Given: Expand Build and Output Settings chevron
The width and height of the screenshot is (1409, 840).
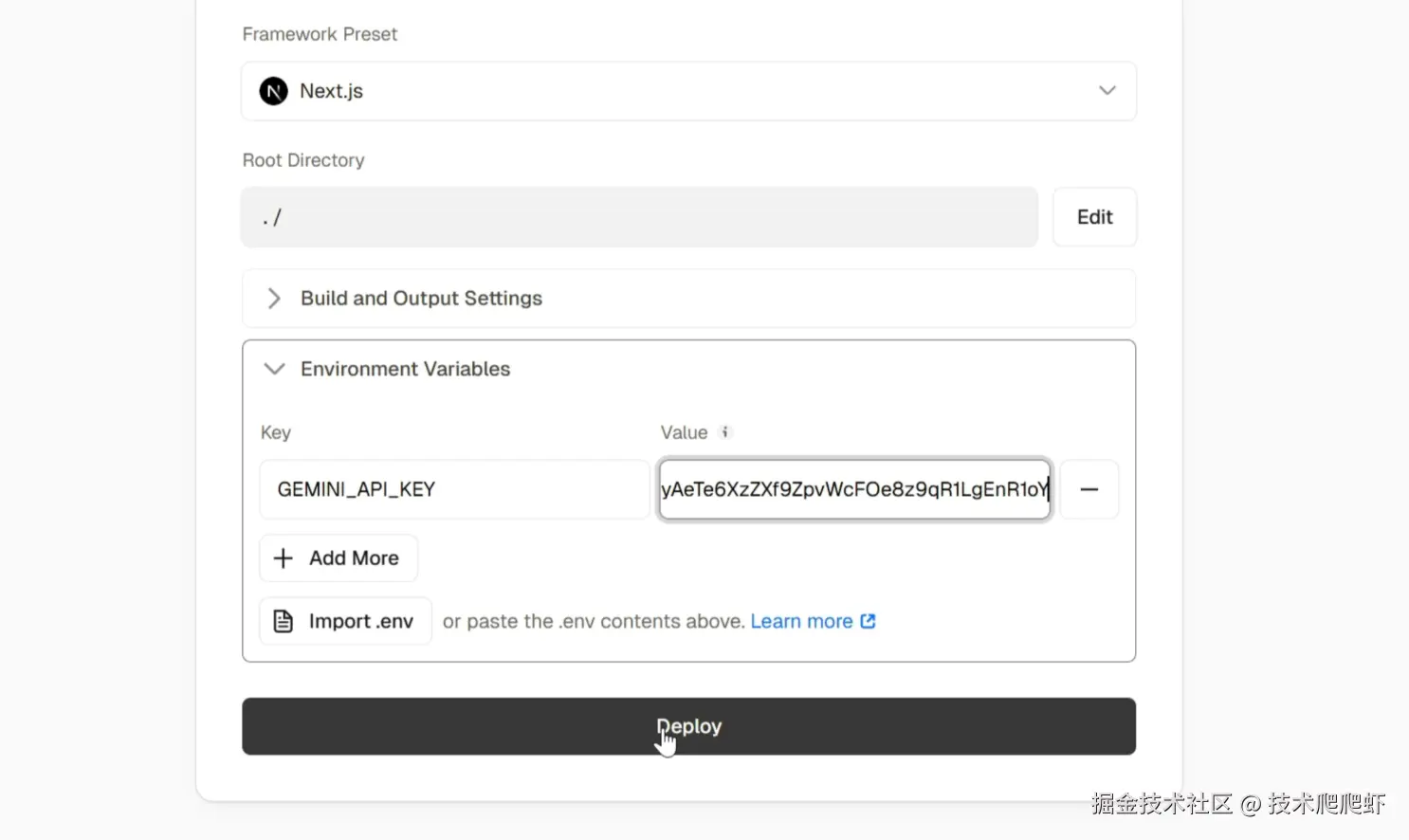Looking at the screenshot, I should (x=274, y=299).
